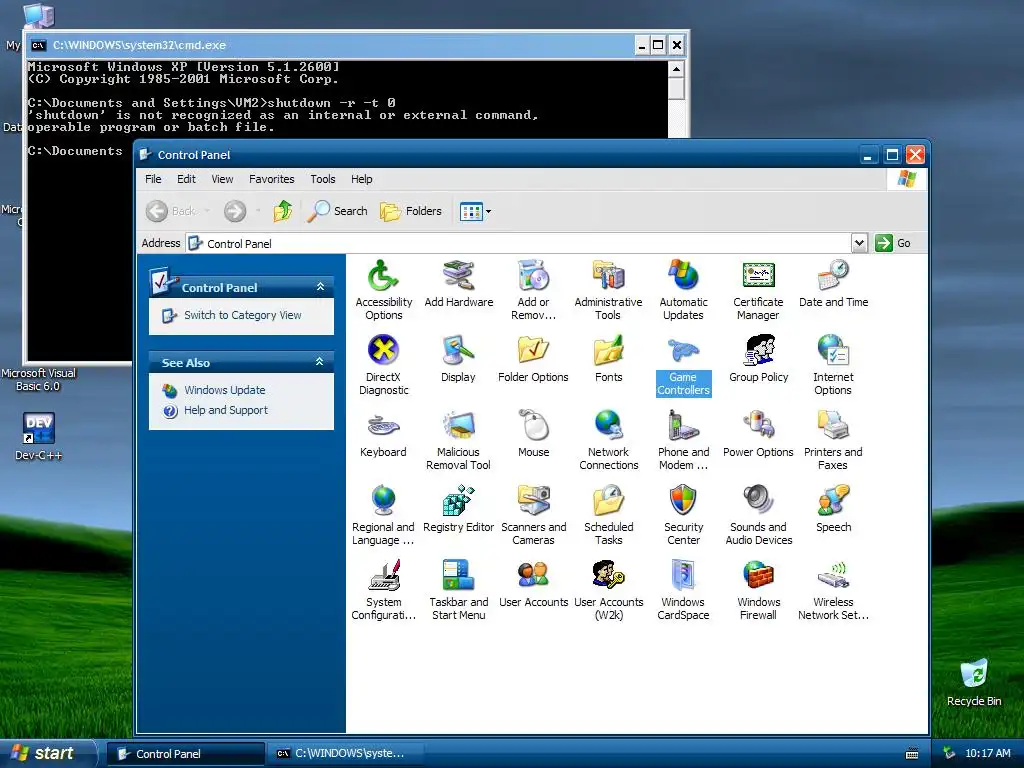This screenshot has height=768, width=1024.
Task: Switch to Category View link
Action: coord(242,315)
